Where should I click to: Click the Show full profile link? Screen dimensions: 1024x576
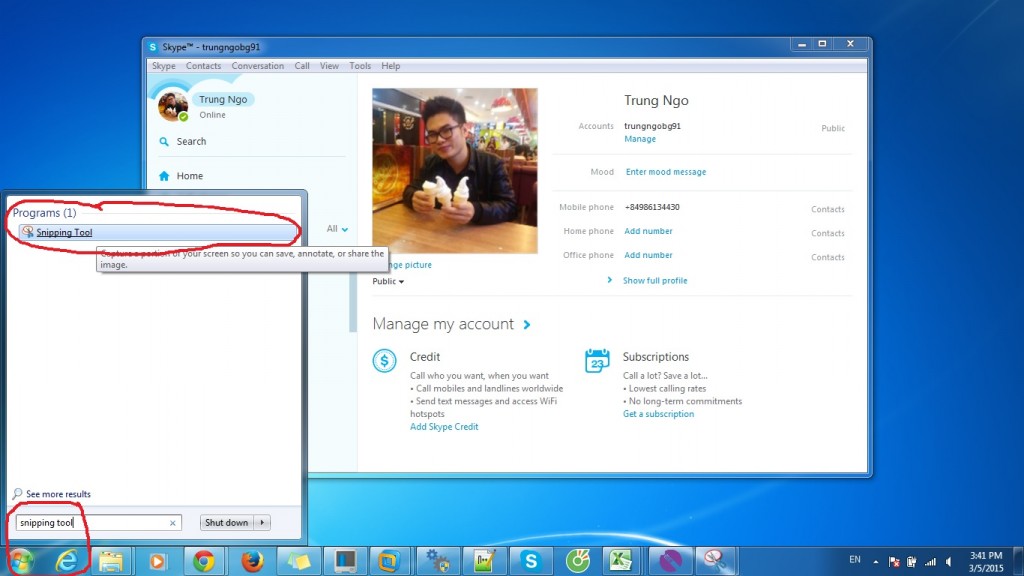[x=654, y=281]
